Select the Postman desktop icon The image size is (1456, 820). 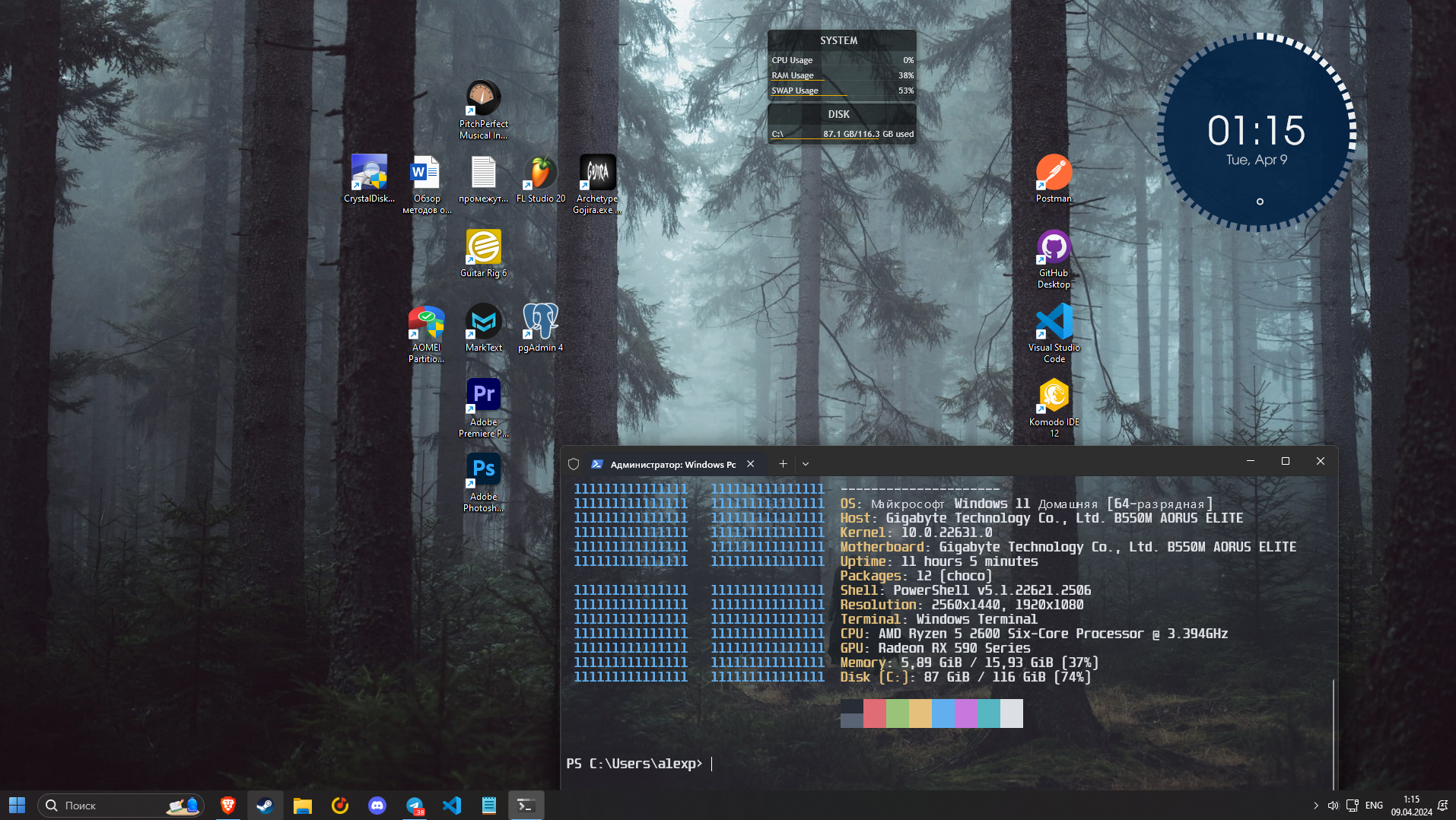click(1054, 179)
